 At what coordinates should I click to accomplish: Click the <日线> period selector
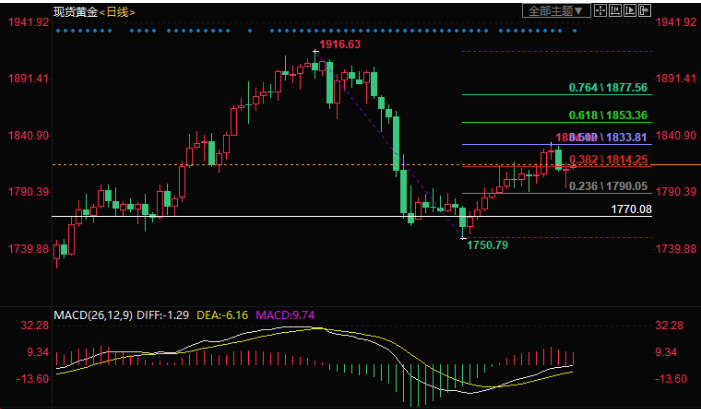(118, 12)
